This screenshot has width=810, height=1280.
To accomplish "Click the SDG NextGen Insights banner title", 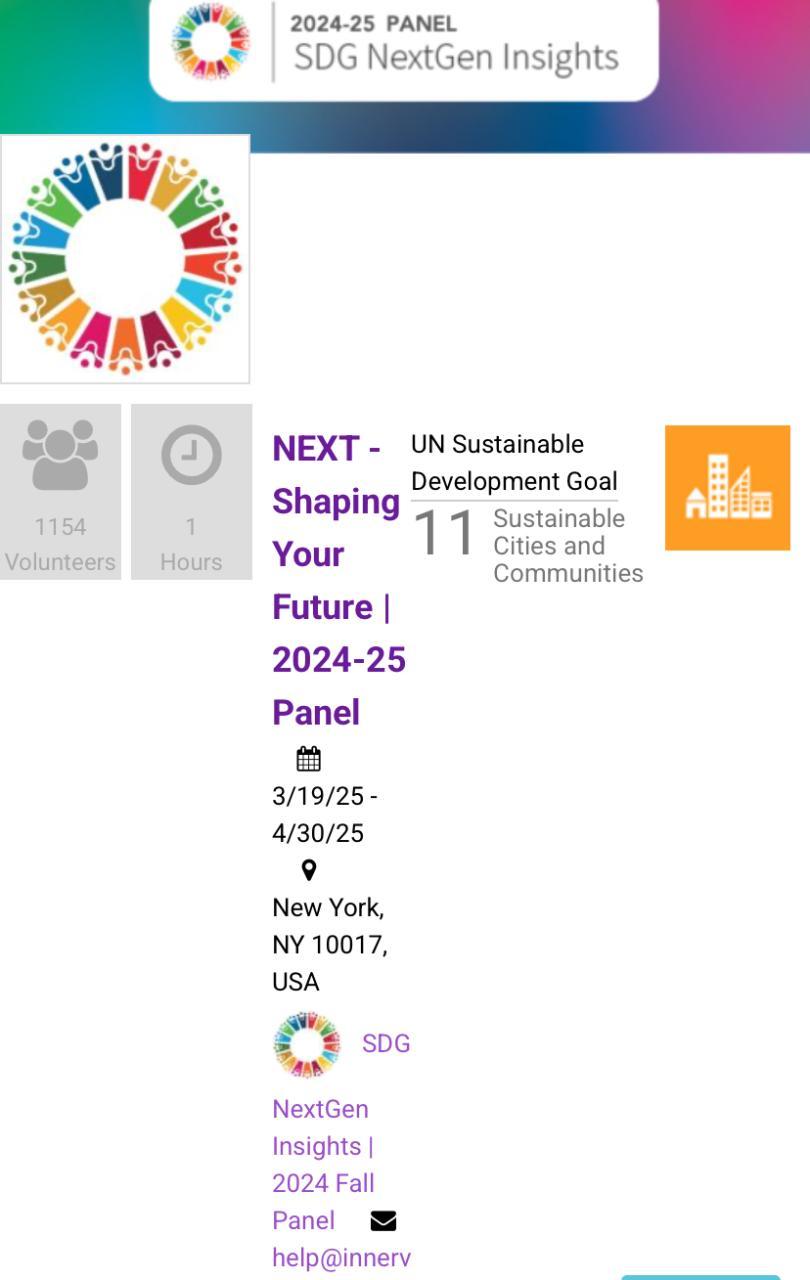I will click(x=456, y=57).
